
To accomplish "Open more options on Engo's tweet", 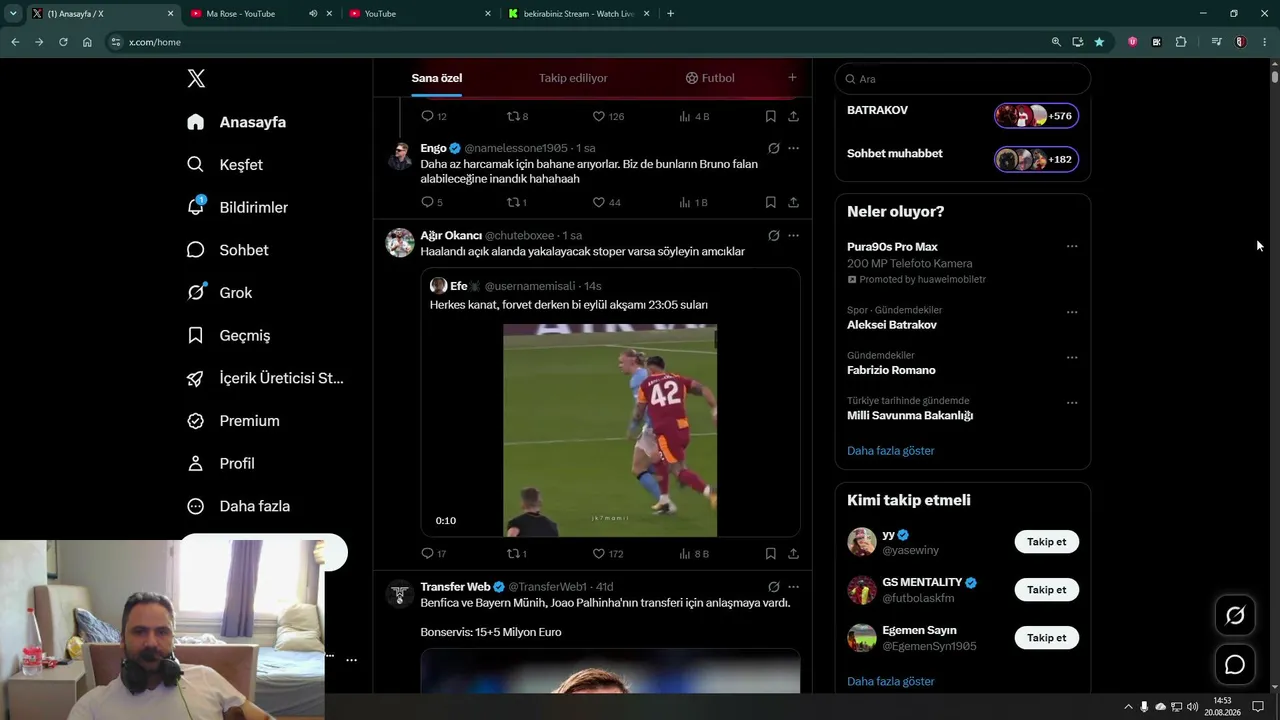I will point(793,148).
